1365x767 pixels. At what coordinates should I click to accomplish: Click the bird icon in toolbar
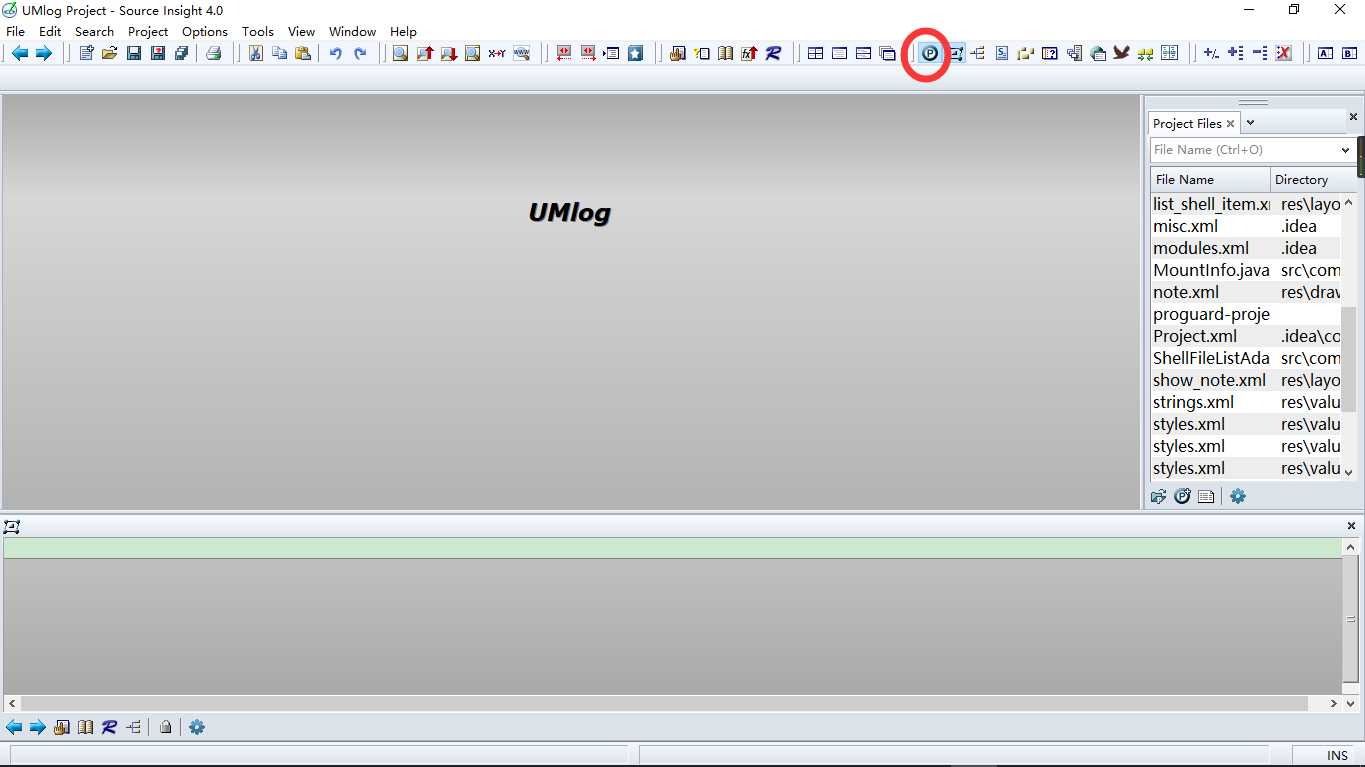(x=1121, y=53)
